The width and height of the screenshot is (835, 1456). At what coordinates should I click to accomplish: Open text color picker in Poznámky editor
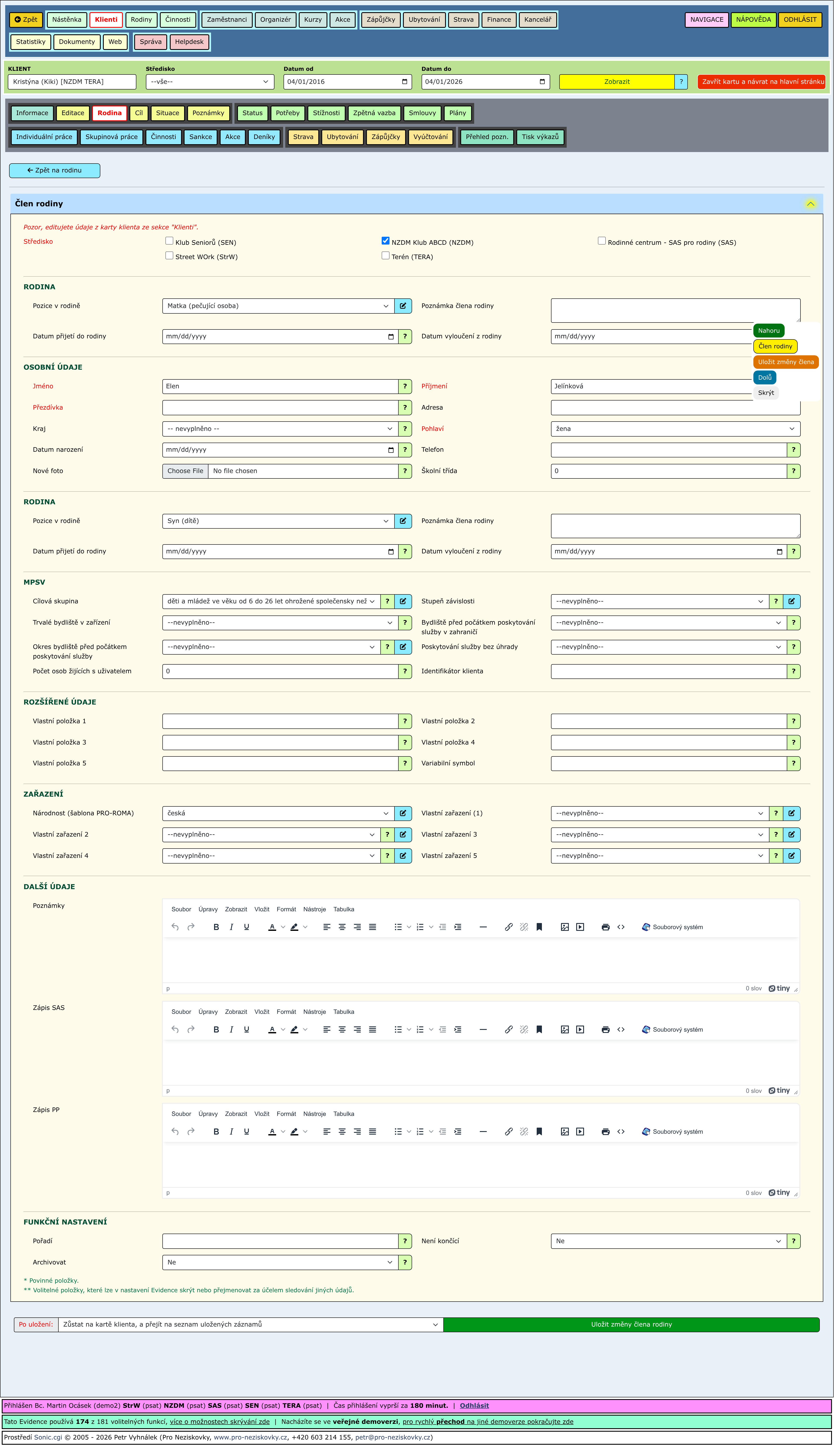click(x=272, y=928)
